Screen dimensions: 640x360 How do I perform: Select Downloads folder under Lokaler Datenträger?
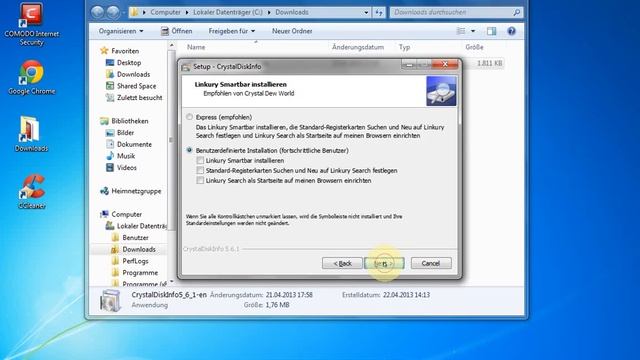point(139,249)
